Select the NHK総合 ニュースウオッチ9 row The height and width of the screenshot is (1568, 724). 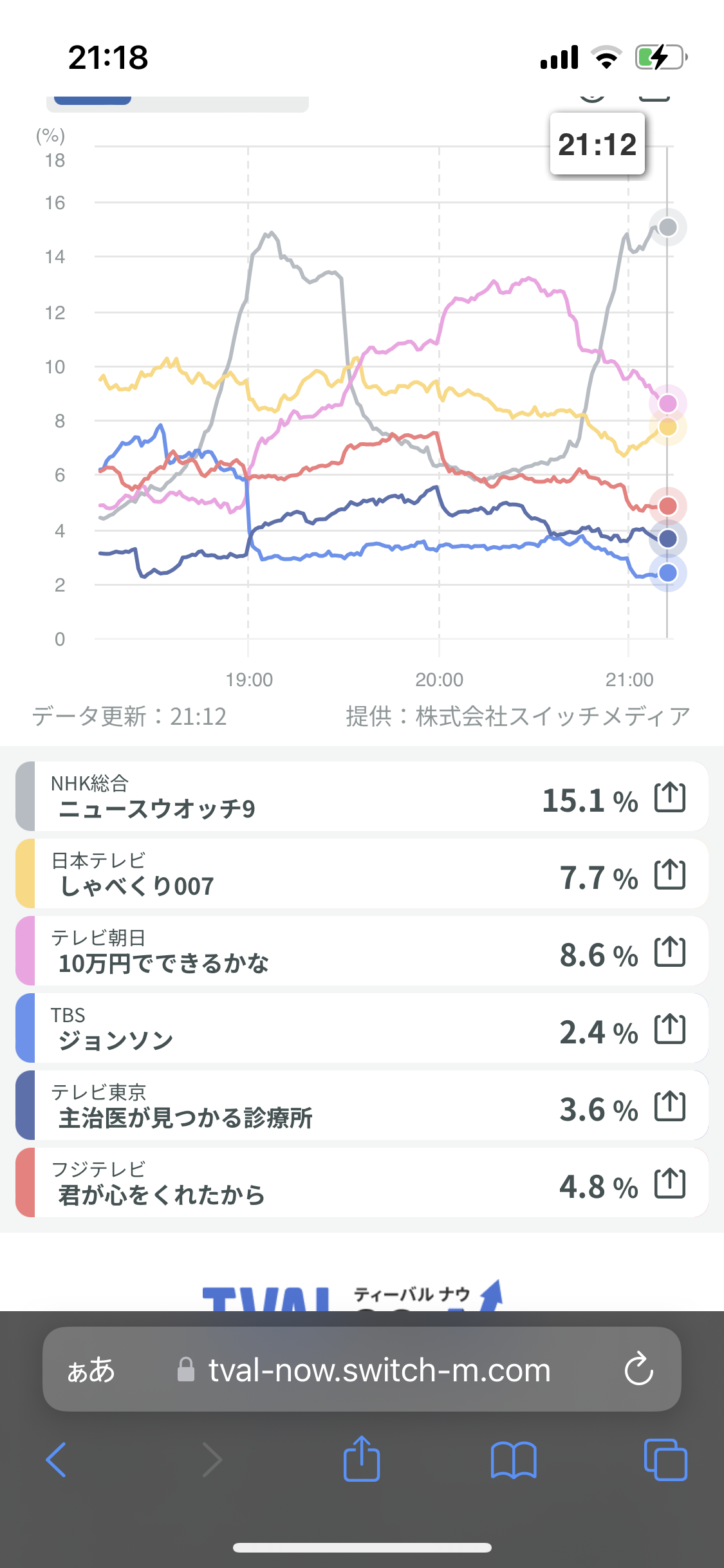290,797
